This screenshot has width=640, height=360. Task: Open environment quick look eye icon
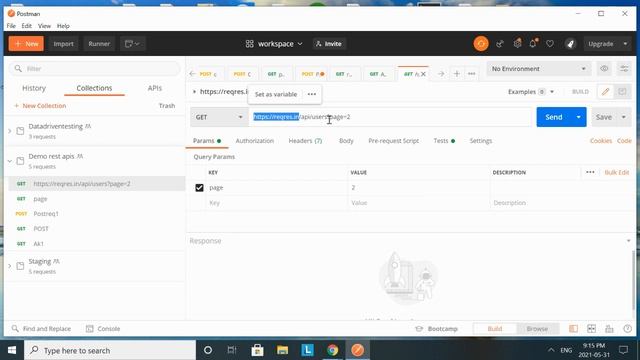click(604, 69)
